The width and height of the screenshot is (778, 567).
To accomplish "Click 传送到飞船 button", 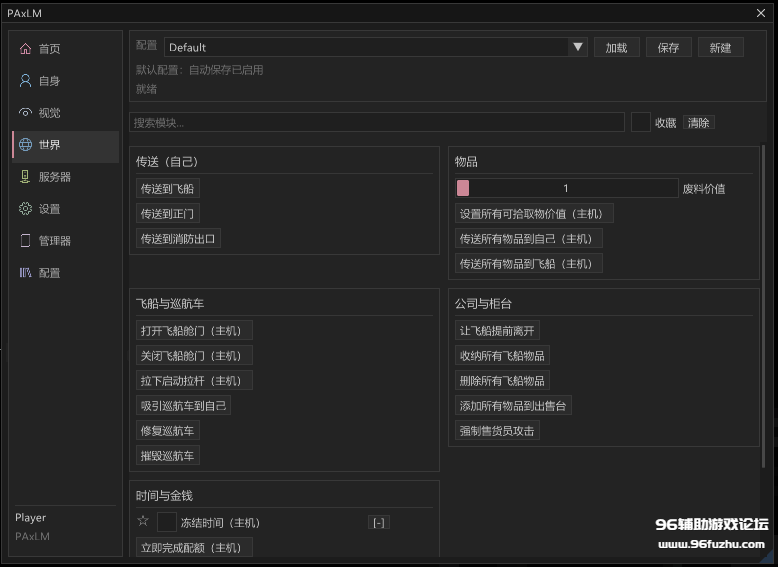I will point(167,189).
